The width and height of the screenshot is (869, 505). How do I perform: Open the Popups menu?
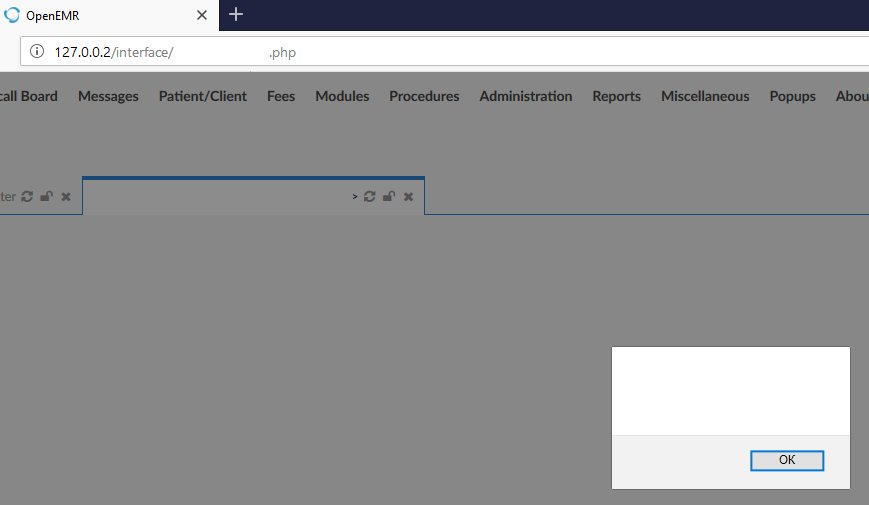pos(793,96)
